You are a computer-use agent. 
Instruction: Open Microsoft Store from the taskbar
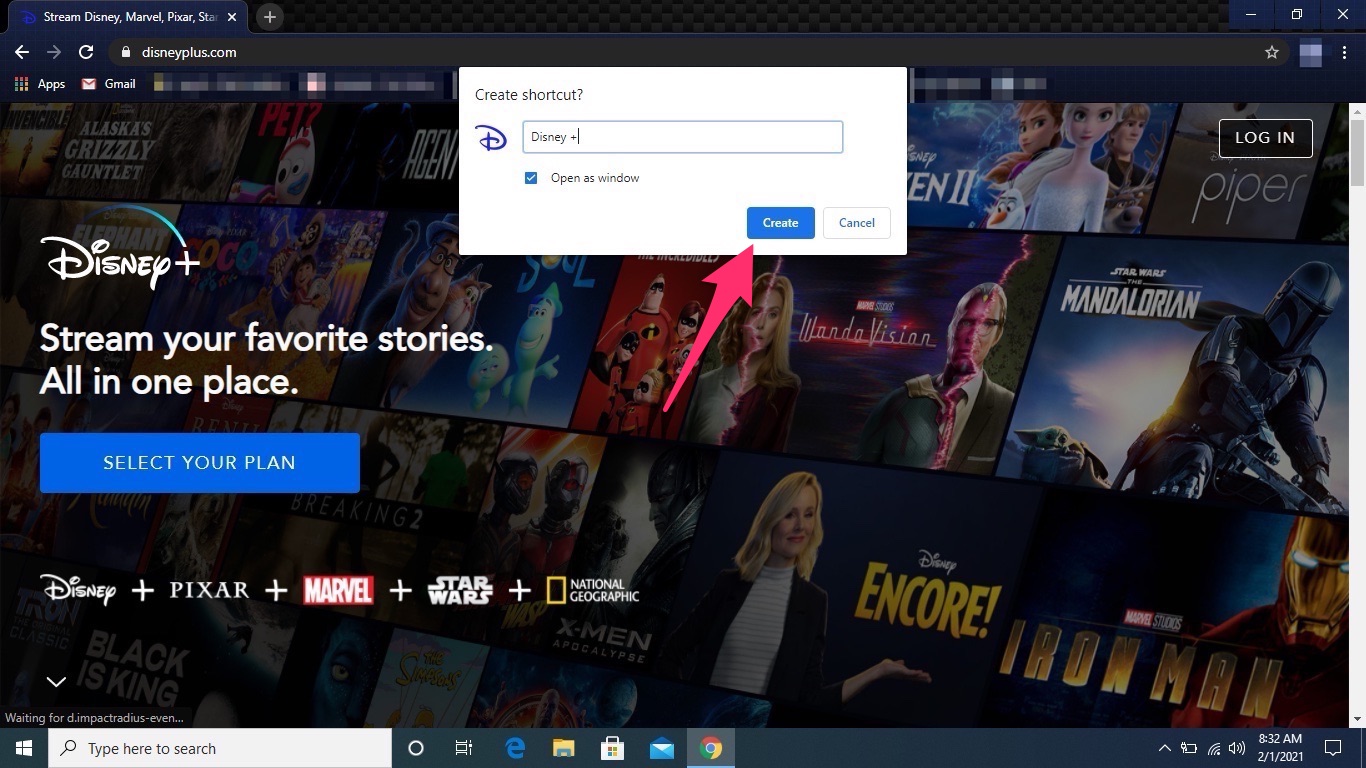[x=612, y=748]
